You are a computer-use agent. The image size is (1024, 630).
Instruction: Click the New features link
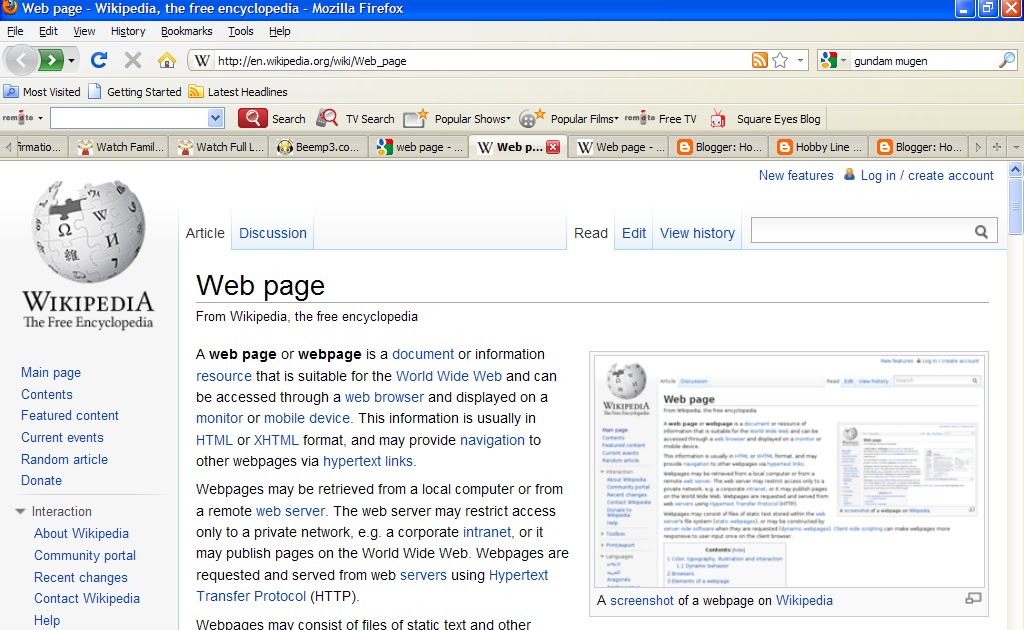(x=795, y=176)
